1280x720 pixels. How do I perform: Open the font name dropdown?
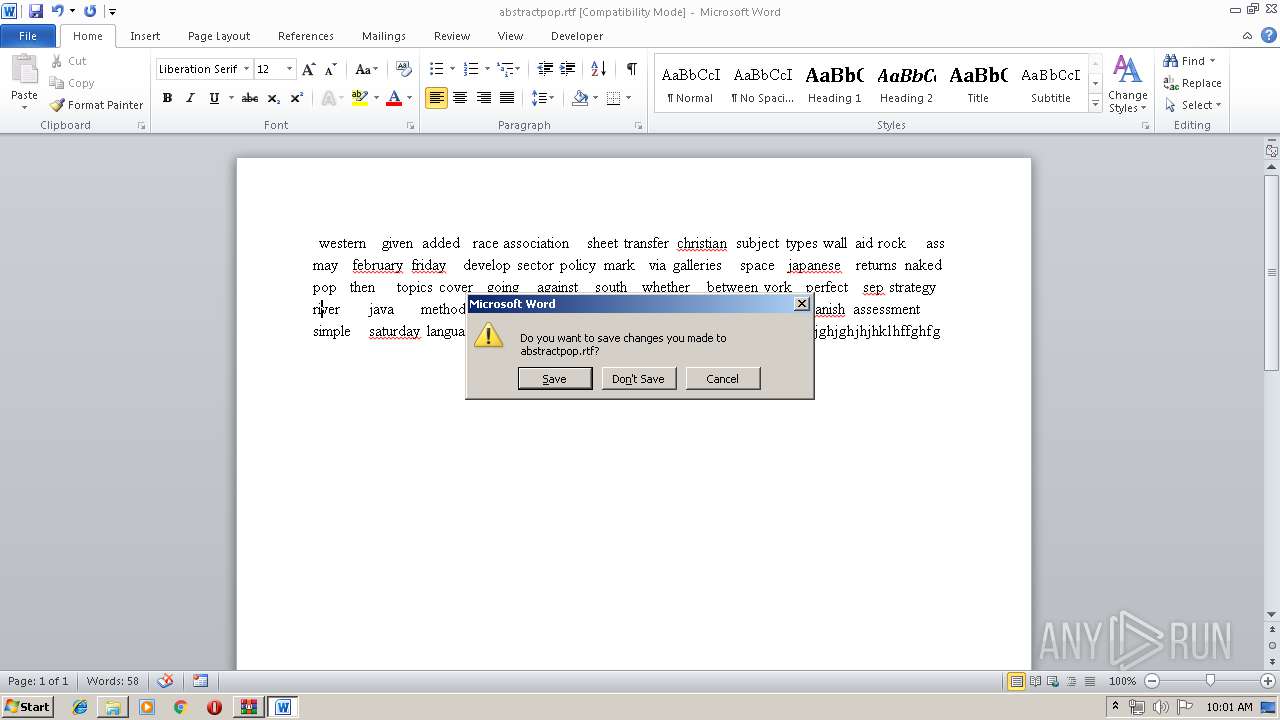click(x=246, y=69)
